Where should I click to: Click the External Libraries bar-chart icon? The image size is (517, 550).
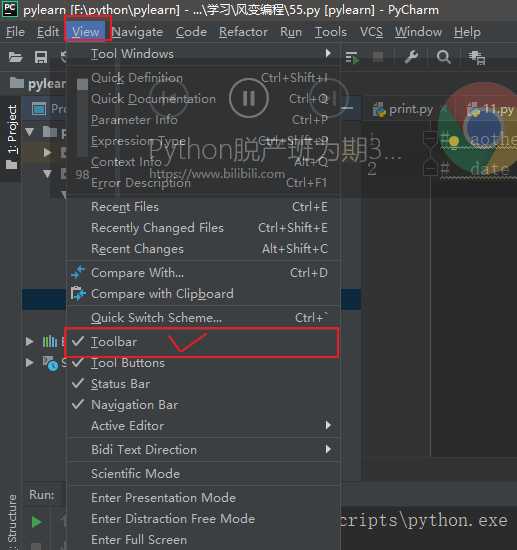coord(49,341)
